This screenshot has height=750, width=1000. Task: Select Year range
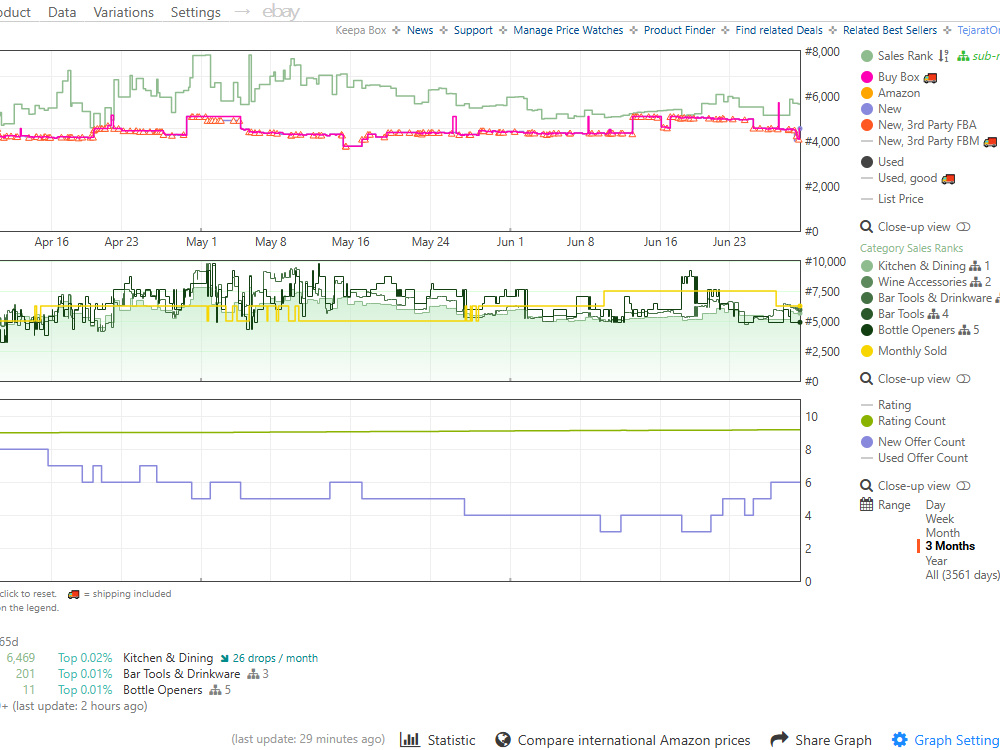936,561
